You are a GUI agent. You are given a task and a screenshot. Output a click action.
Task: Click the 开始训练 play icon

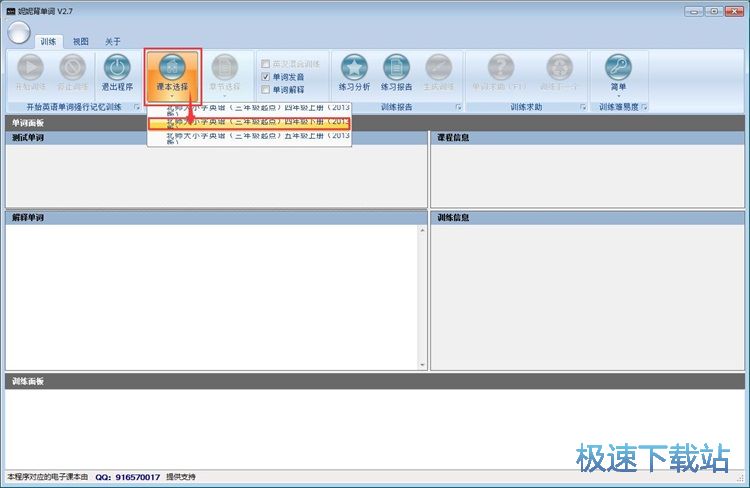tap(31, 67)
